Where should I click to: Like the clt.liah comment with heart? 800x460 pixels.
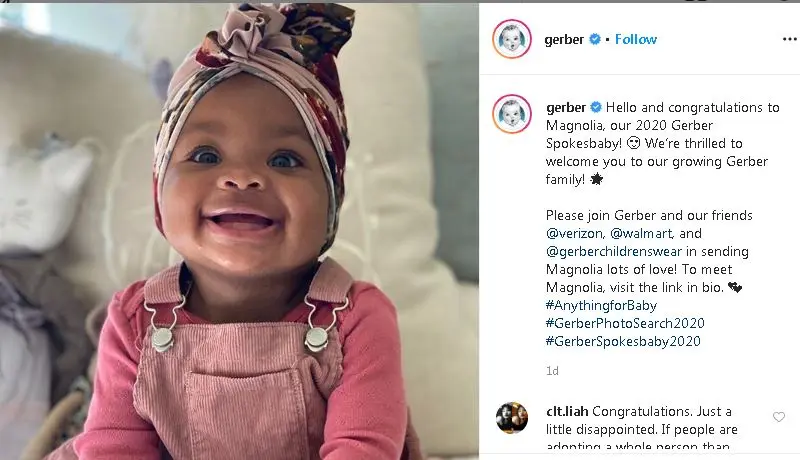[779, 417]
